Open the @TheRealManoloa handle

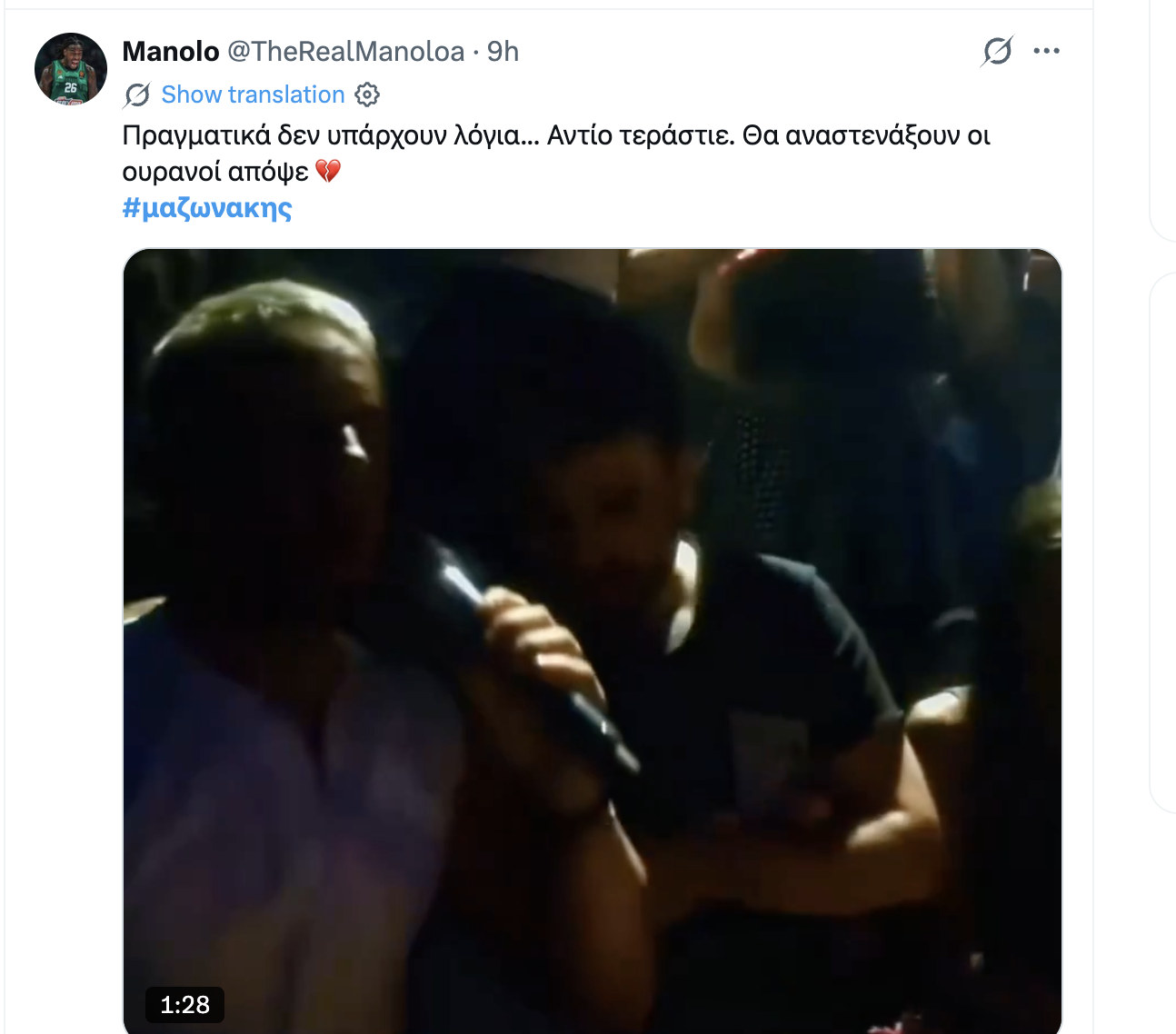345,52
